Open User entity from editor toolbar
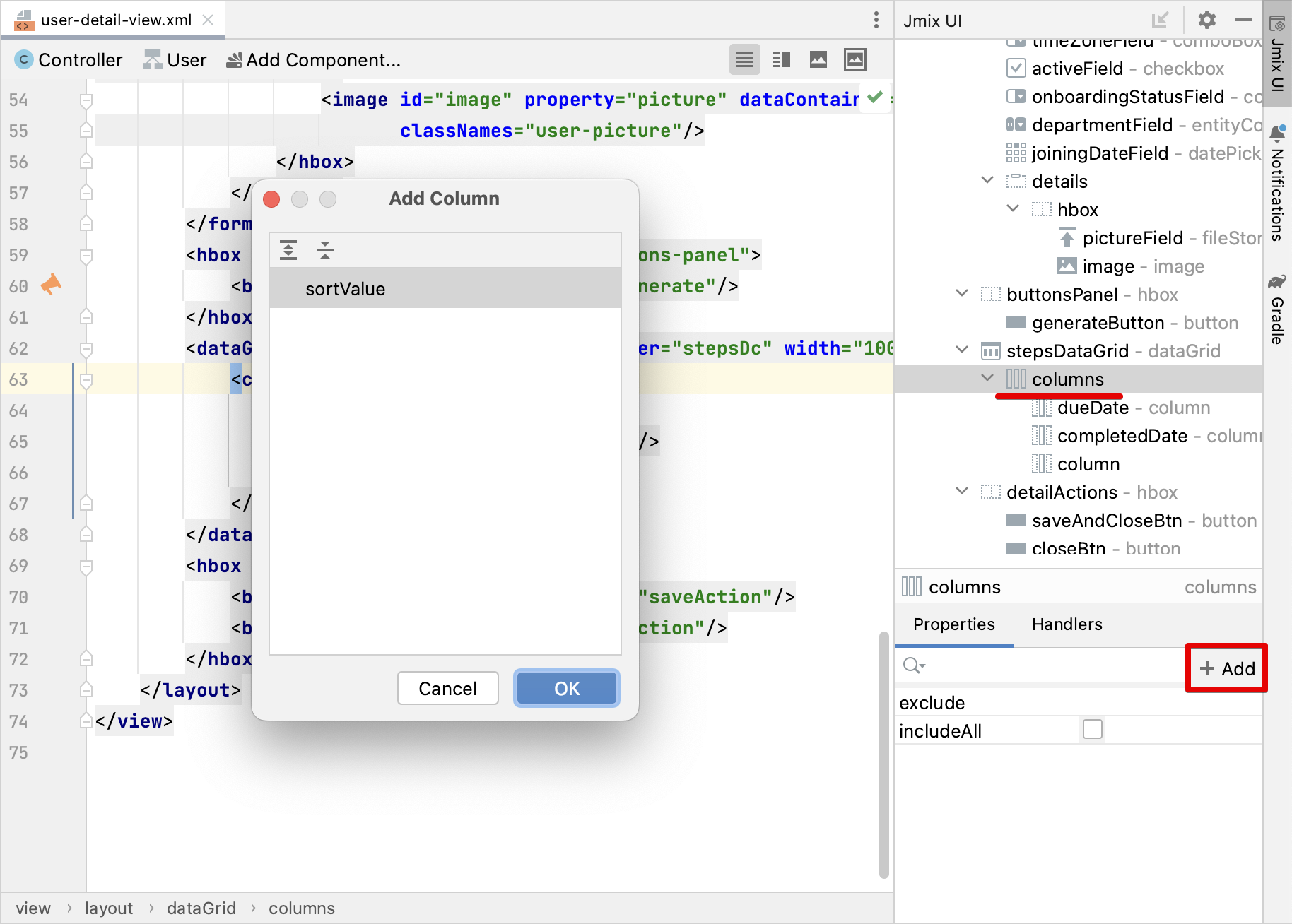The height and width of the screenshot is (924, 1292). [x=175, y=60]
